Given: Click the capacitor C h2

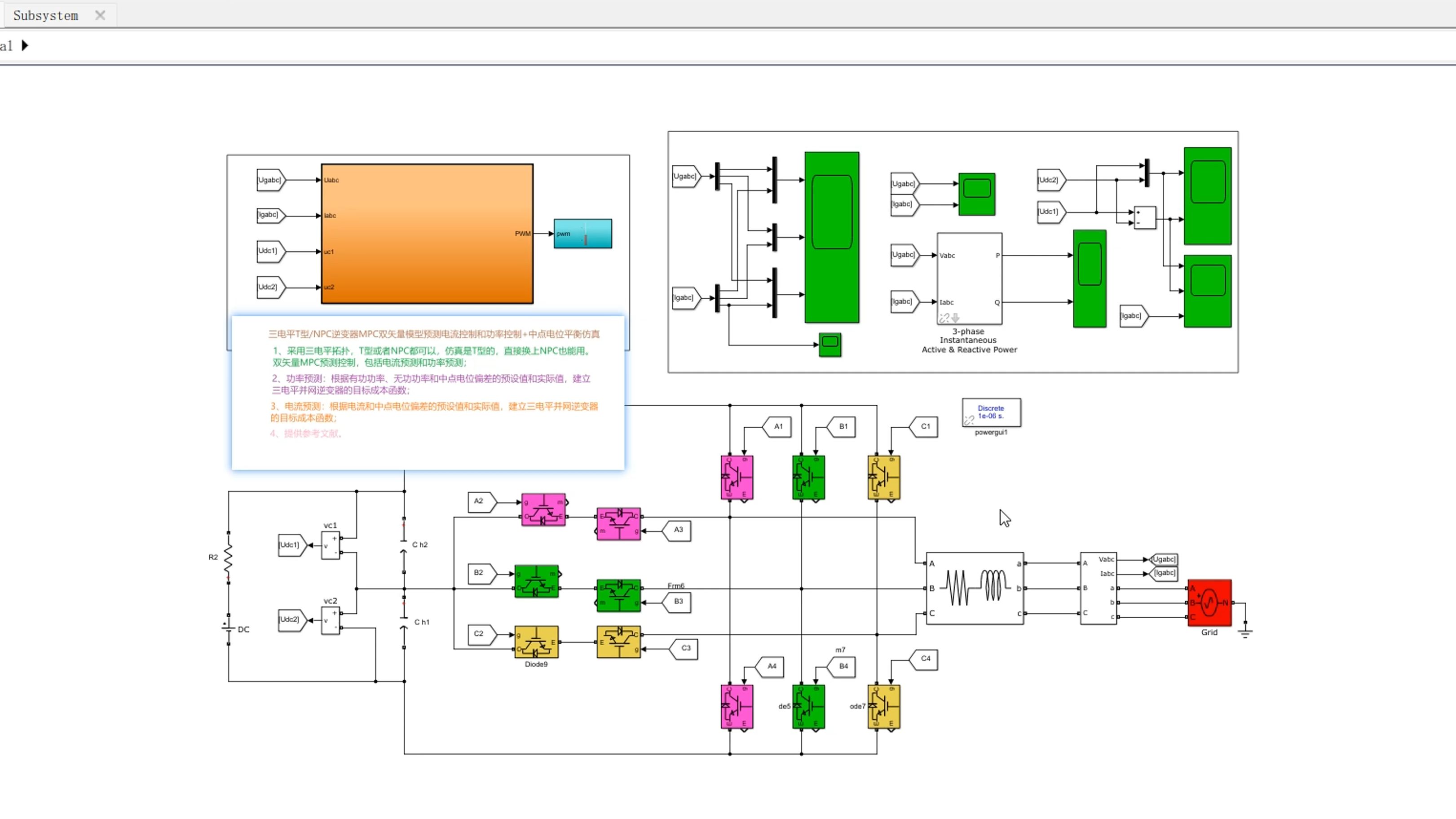Looking at the screenshot, I should (404, 545).
